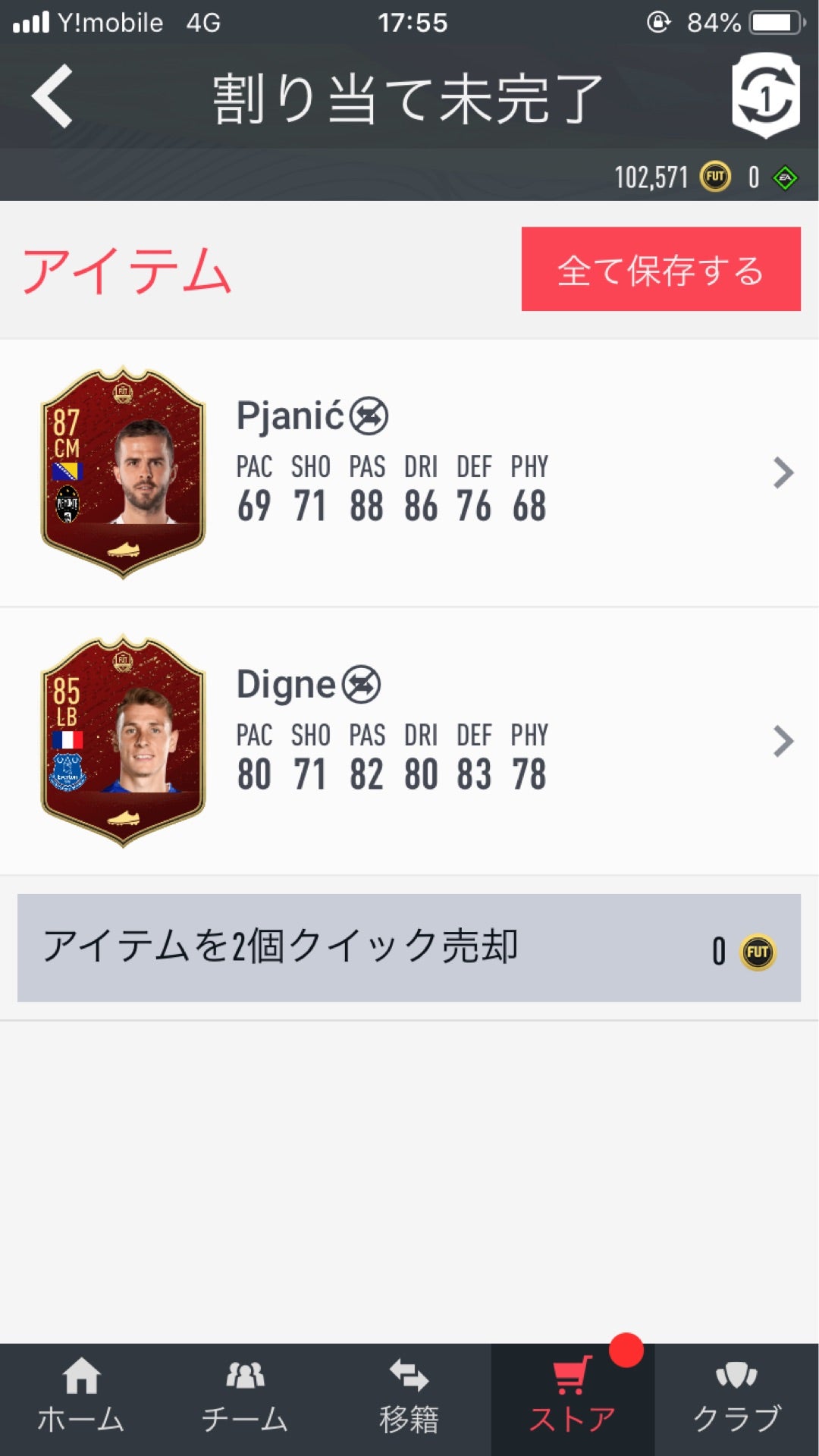This screenshot has width=819, height=1456.
Task: Open Pjanić 87 CM player card
Action: click(123, 472)
